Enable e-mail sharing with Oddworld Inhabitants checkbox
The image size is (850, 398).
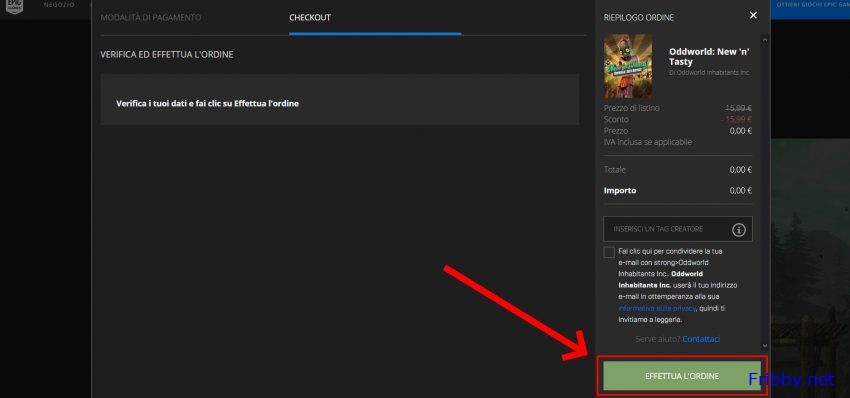pos(609,252)
